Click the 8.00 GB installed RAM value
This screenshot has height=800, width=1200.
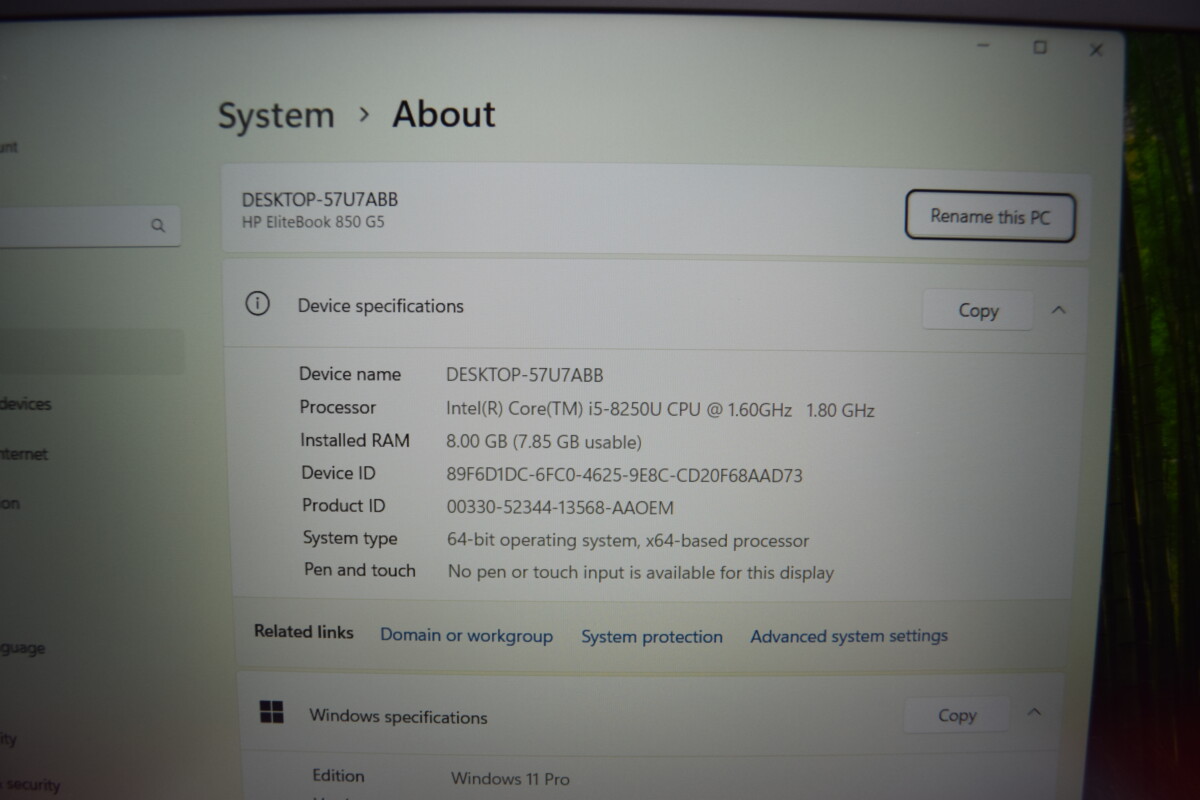[x=544, y=441]
